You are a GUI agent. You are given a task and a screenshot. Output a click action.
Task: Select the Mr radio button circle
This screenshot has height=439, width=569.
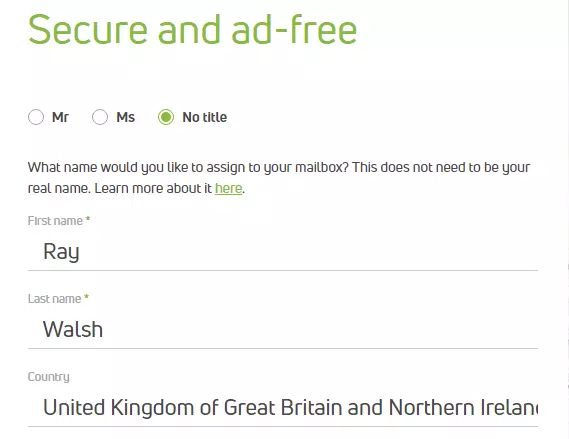[36, 117]
